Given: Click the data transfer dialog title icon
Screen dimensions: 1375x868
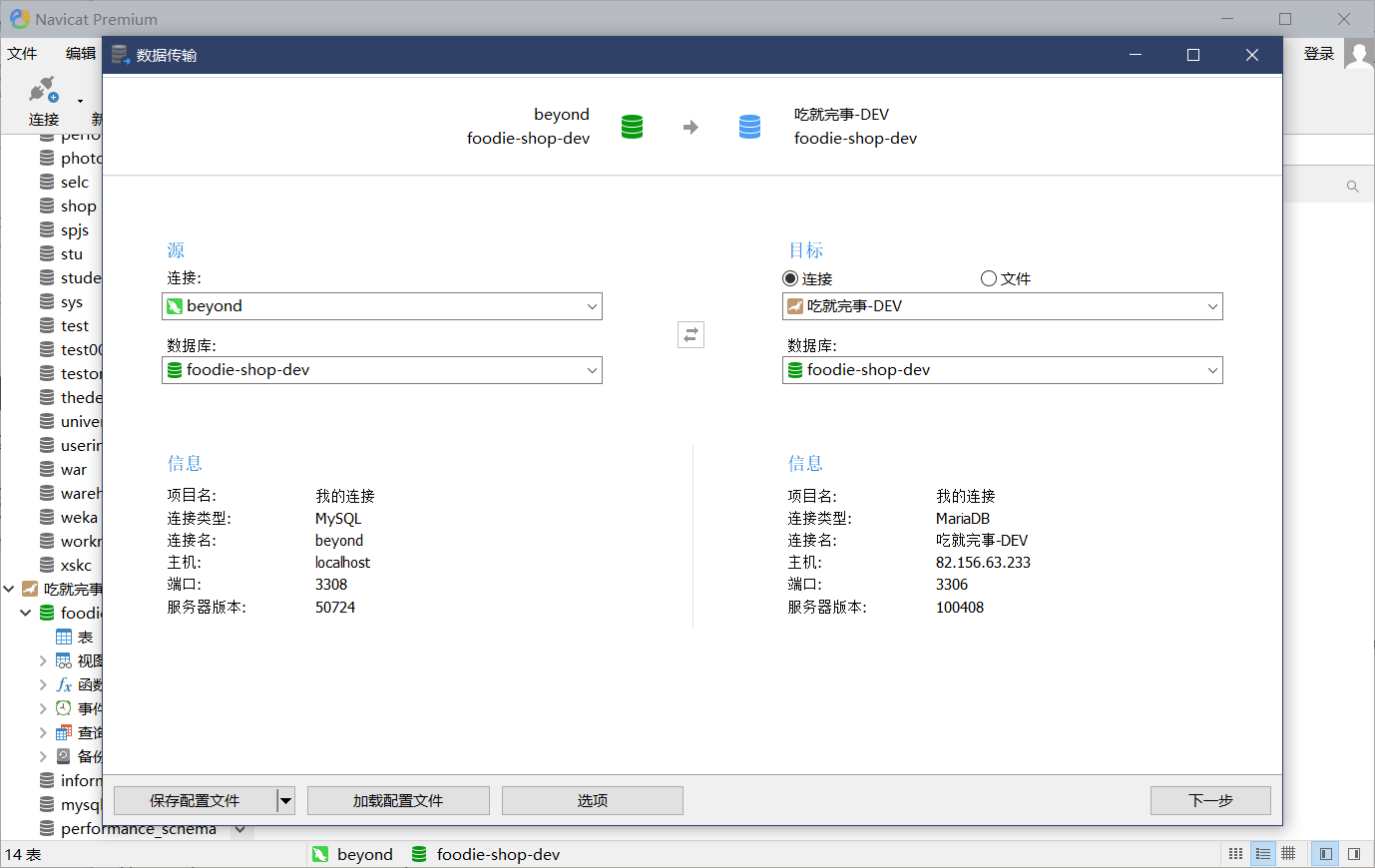Looking at the screenshot, I should (x=121, y=55).
